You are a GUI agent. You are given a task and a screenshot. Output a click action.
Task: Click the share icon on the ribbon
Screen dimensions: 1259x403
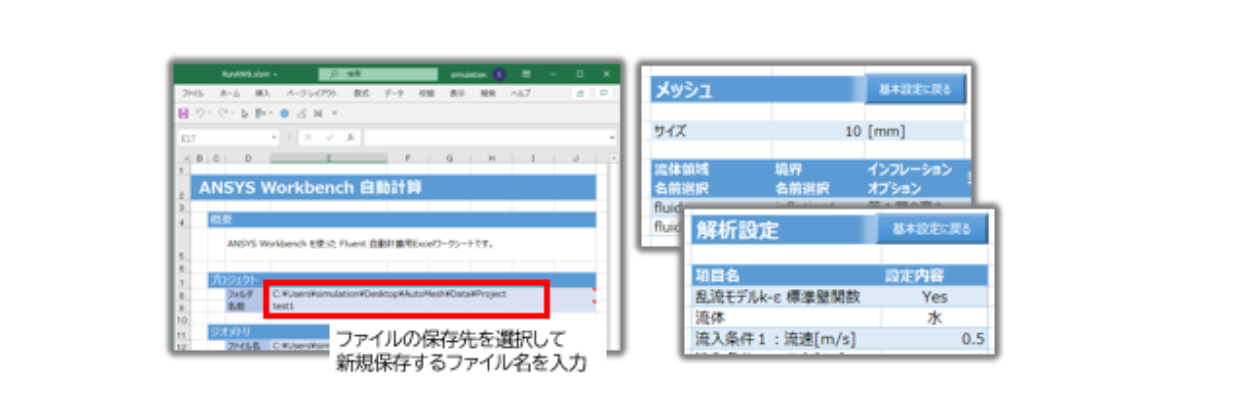tap(580, 93)
